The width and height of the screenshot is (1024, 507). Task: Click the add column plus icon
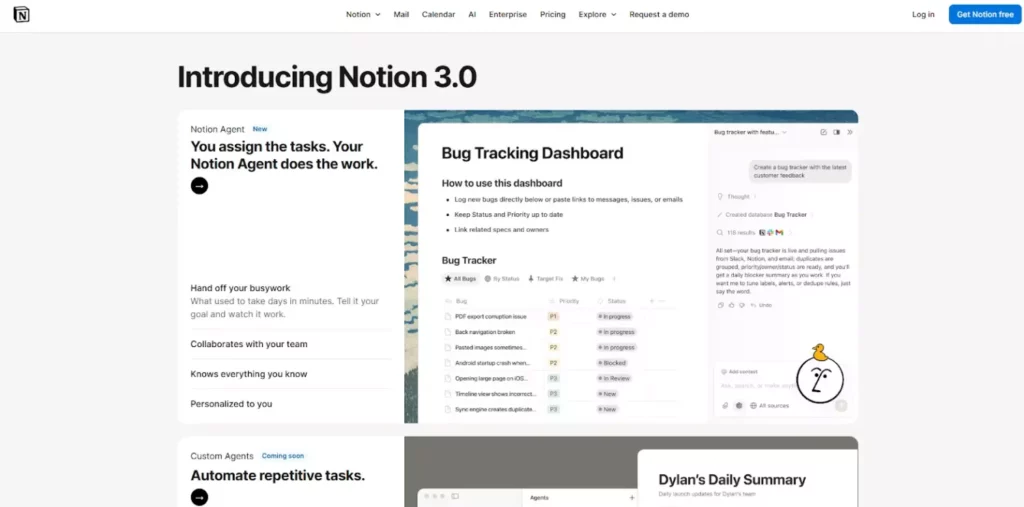pos(651,301)
